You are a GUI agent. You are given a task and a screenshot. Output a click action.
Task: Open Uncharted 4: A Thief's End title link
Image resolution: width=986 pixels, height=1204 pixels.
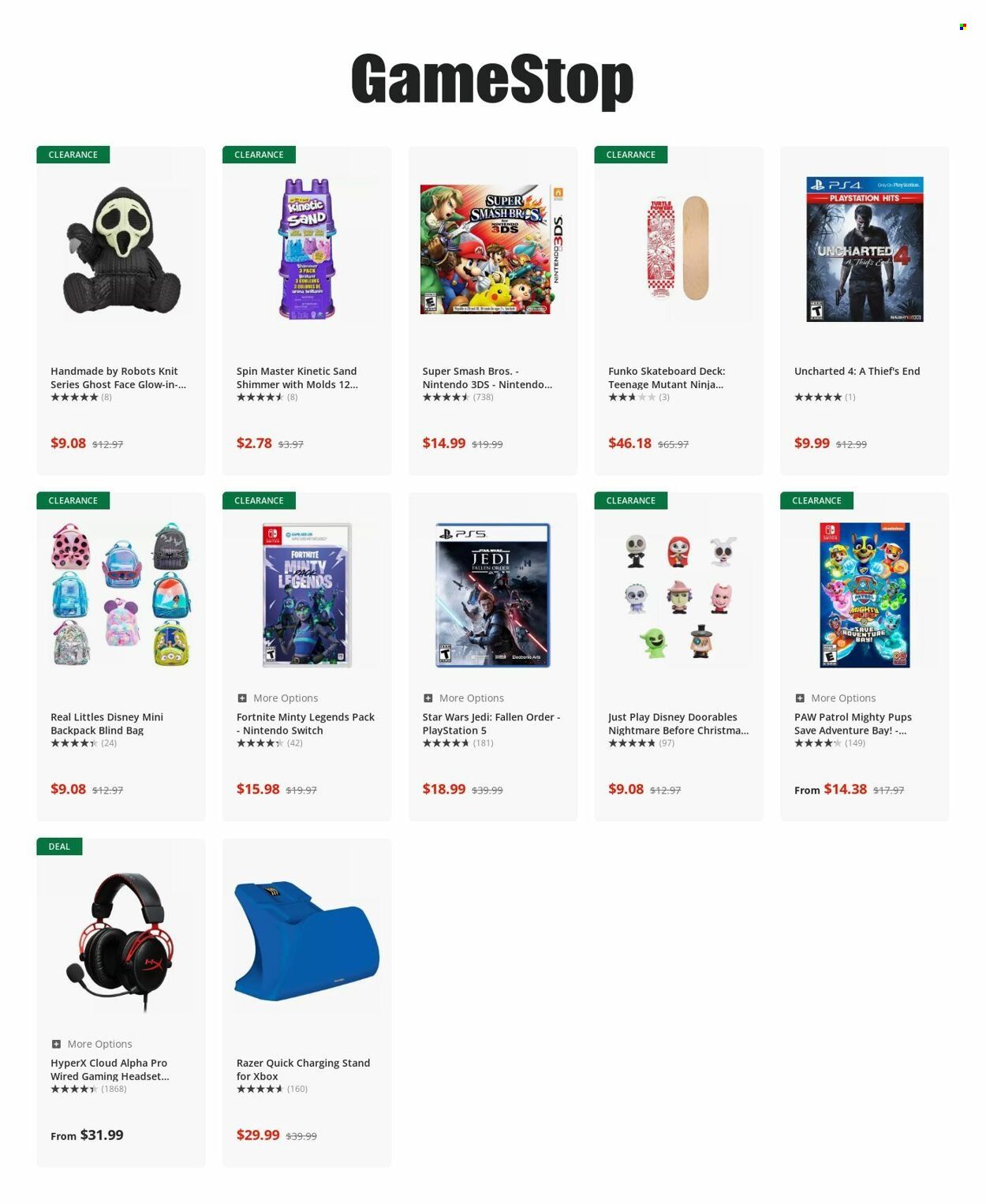tap(857, 371)
